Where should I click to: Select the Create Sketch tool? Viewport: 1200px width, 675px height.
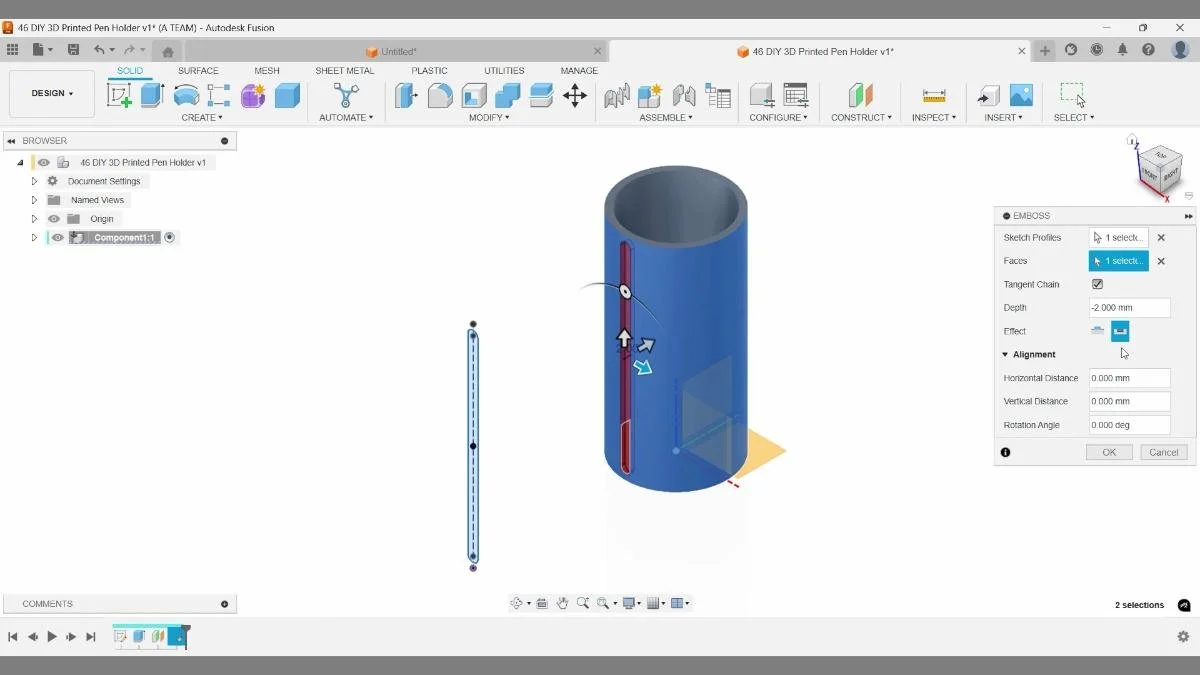click(x=120, y=93)
